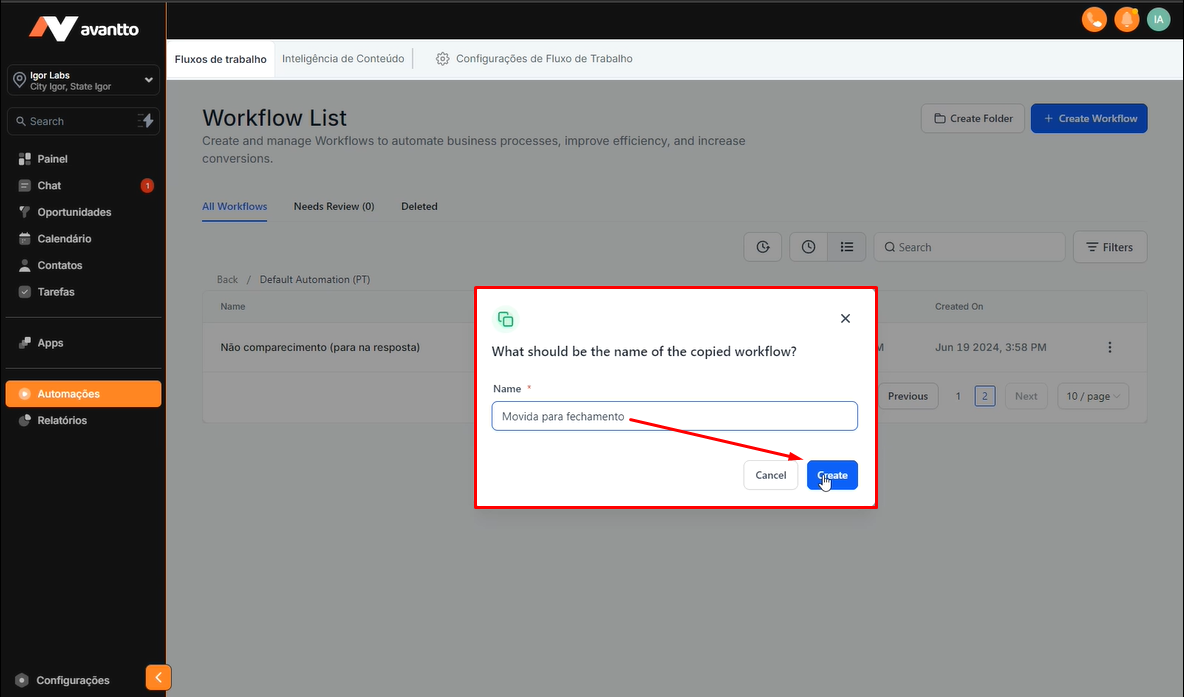The height and width of the screenshot is (697, 1184).
Task: Open the Filters panel
Action: click(x=1109, y=247)
